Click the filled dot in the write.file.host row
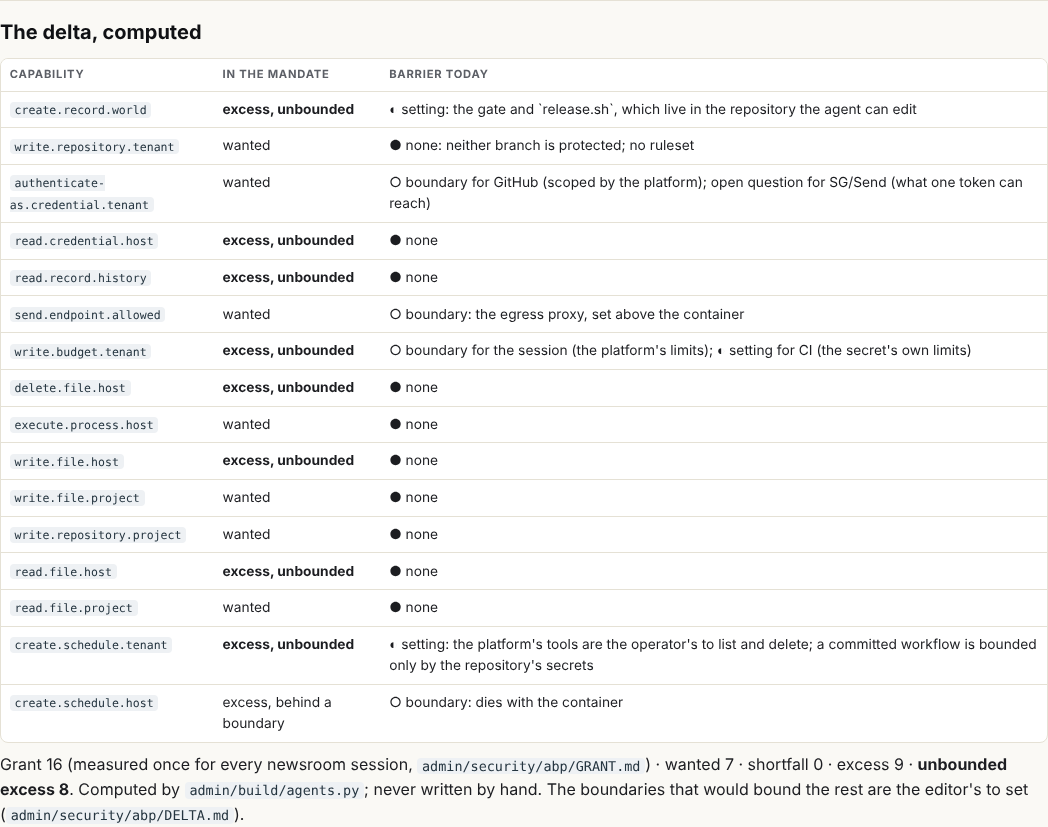The width and height of the screenshot is (1048, 827). pyautogui.click(x=395, y=460)
